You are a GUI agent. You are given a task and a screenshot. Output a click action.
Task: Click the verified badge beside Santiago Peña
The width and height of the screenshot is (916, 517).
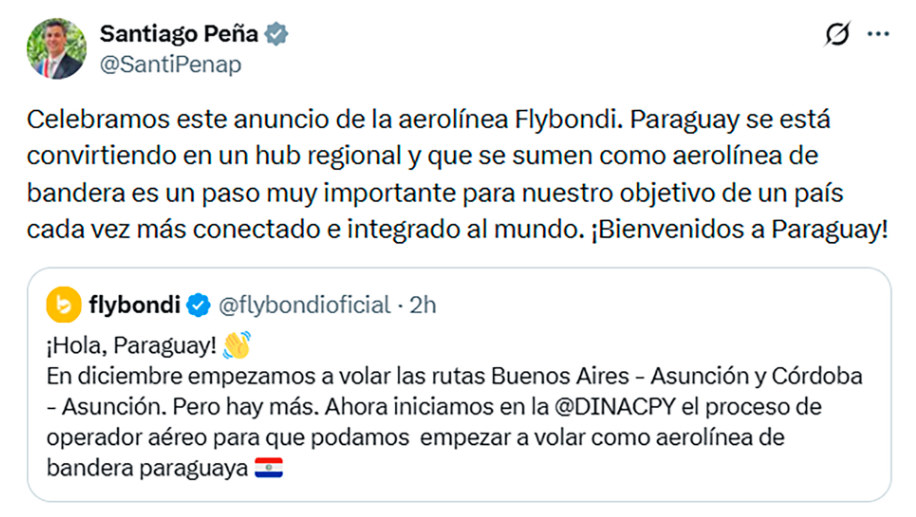pyautogui.click(x=277, y=35)
